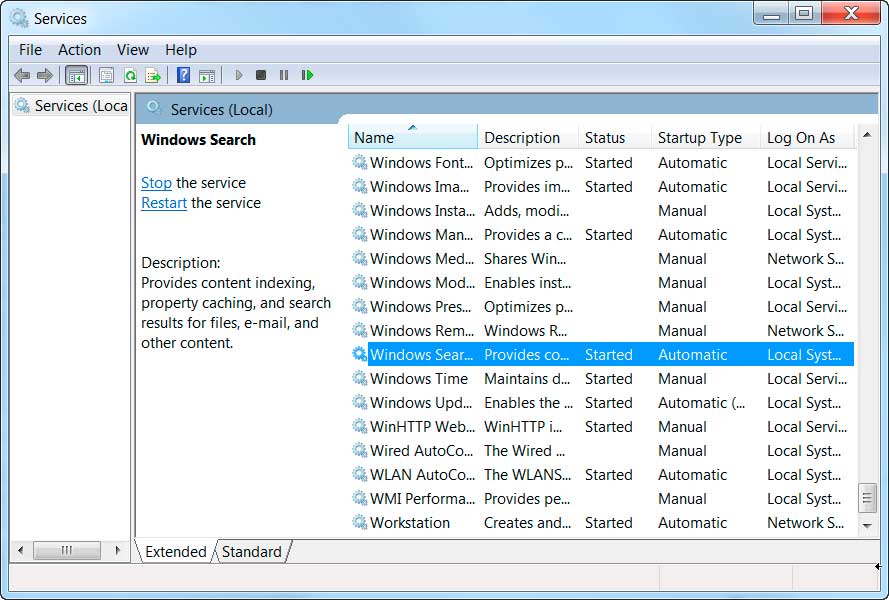Click the Stop the service link
The image size is (889, 600).
[156, 183]
